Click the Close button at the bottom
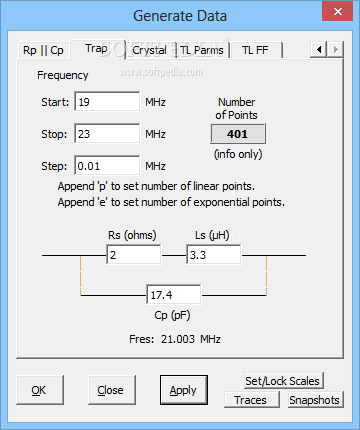This screenshot has width=360, height=430. point(112,390)
